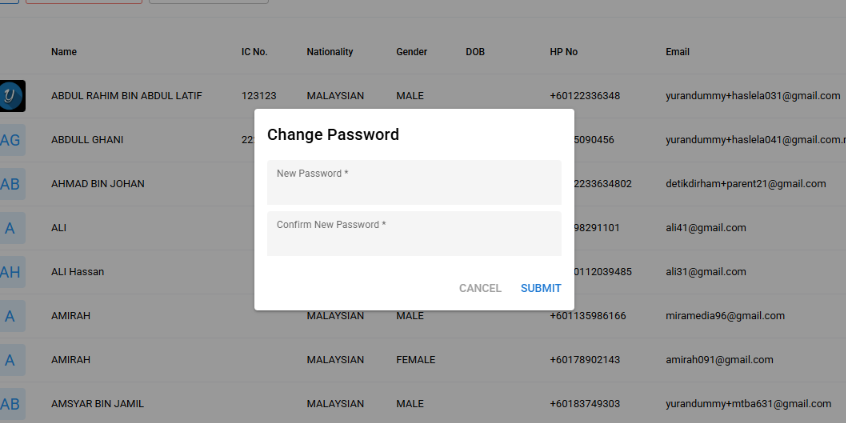This screenshot has height=423, width=846.
Task: Click the A avatar next to ALI
Action: pos(11,228)
